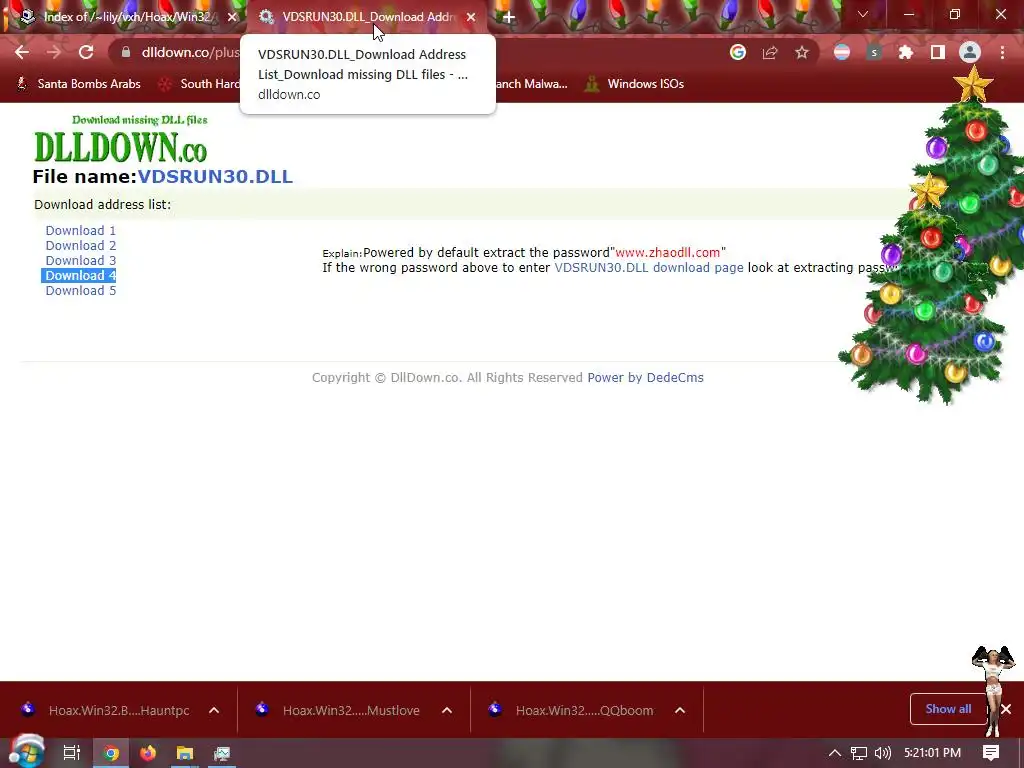
Task: Launch Firefox from the taskbar
Action: point(148,753)
